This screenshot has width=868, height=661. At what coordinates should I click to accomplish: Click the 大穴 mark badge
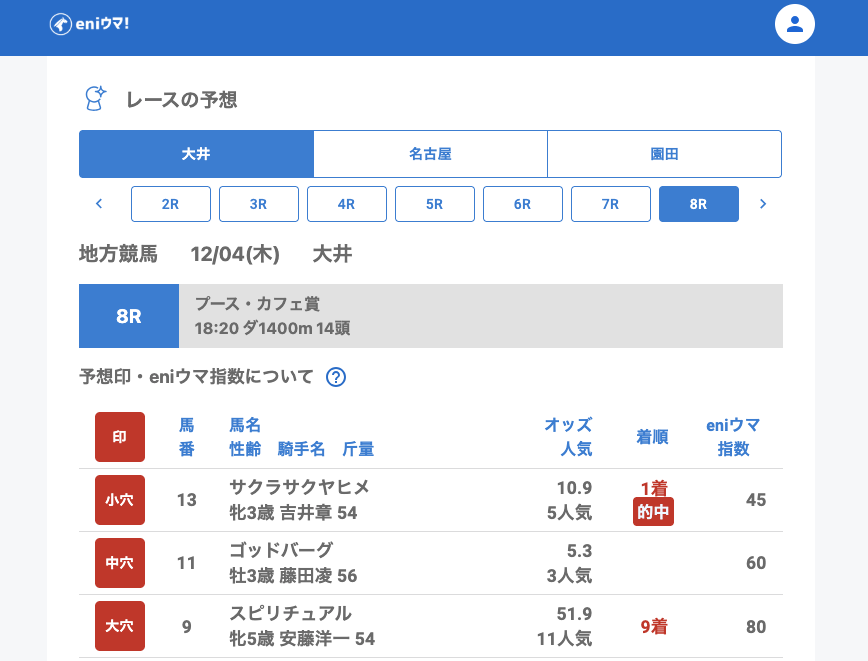pos(120,626)
